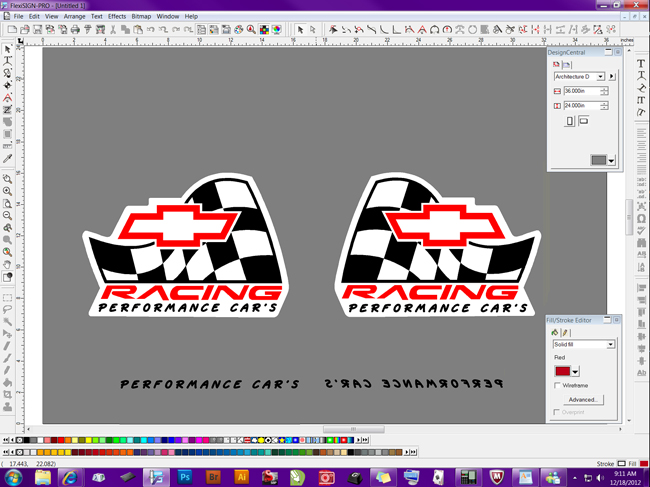The image size is (650, 487).
Task: Select the Hand pan tool
Action: click(x=7, y=264)
